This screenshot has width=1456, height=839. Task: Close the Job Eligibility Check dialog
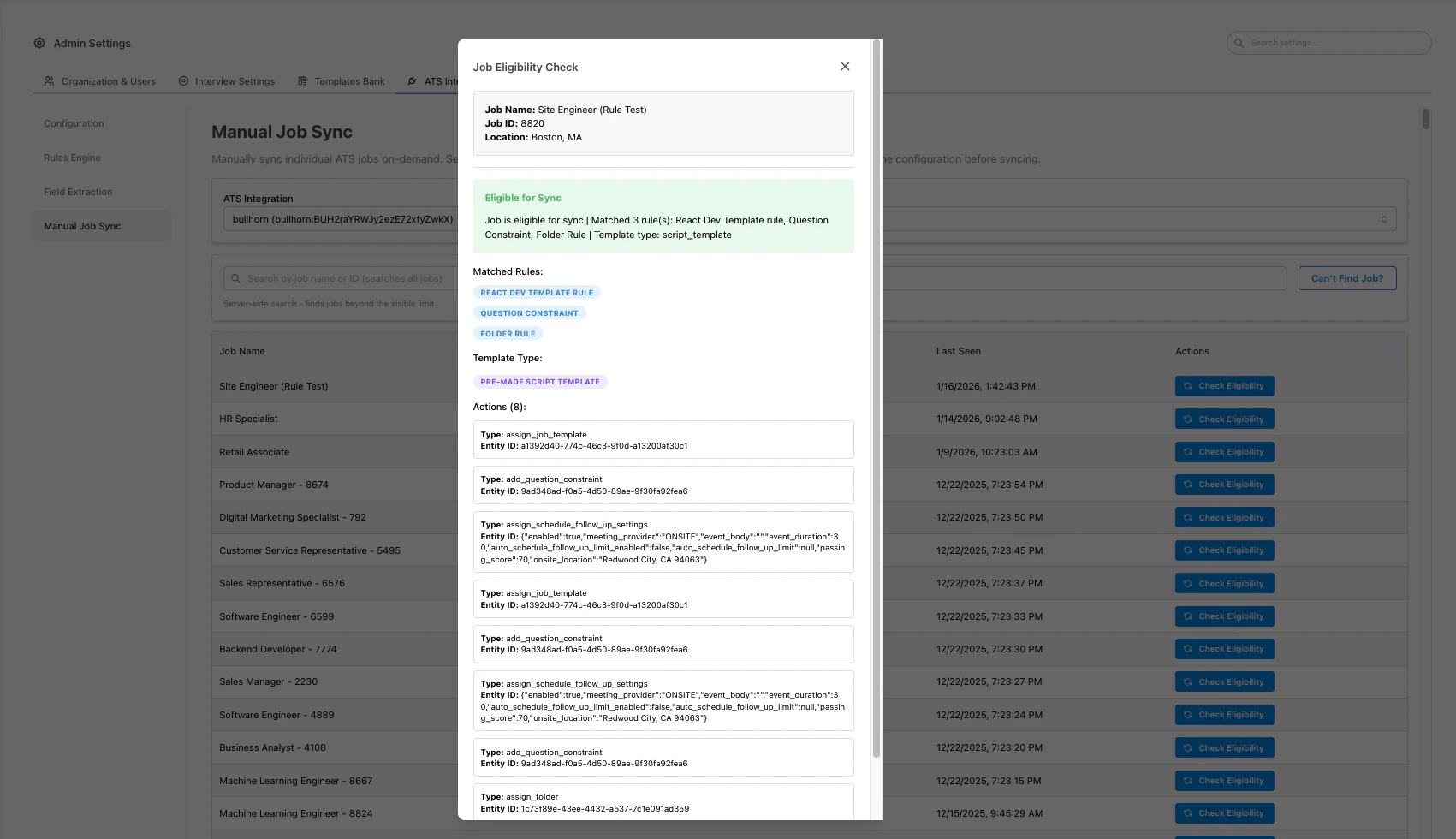(845, 66)
